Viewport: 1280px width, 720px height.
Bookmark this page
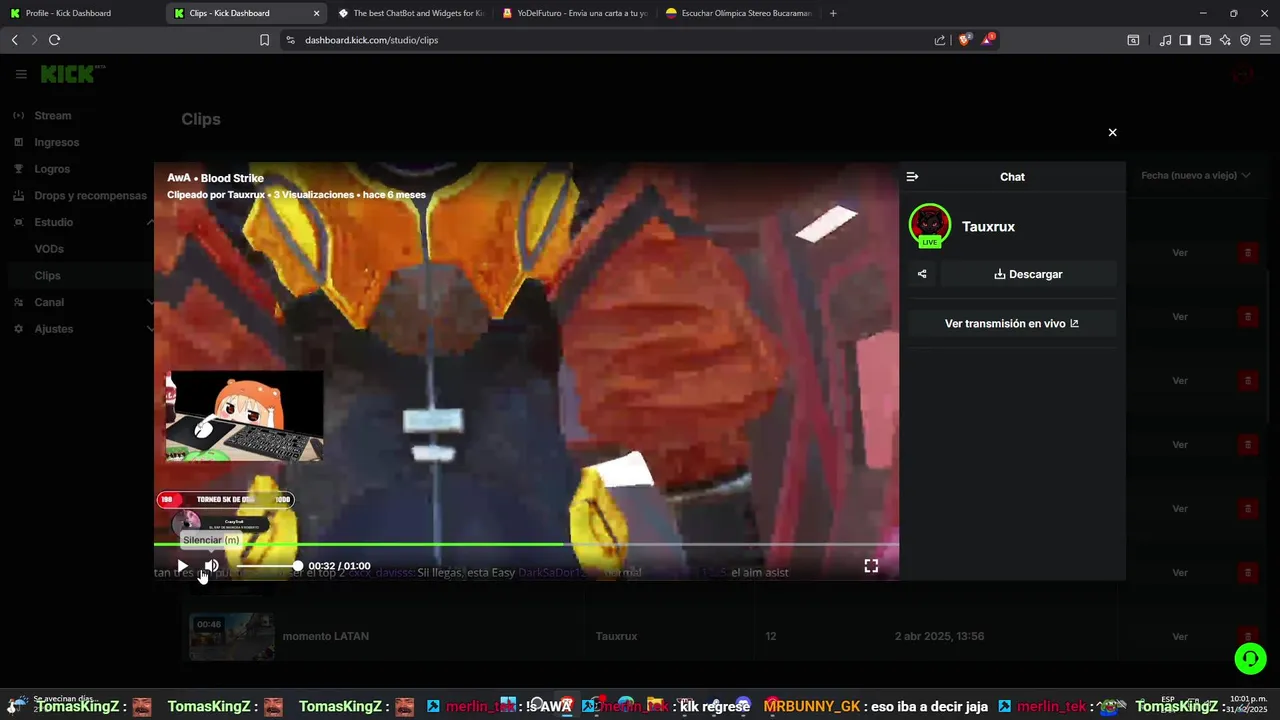pyautogui.click(x=264, y=40)
